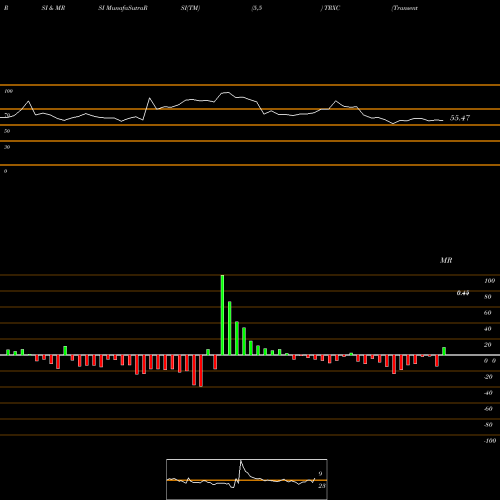Screen dimensions: 500x500
Task: Click the MR label above the histogram
Action: (x=446, y=260)
